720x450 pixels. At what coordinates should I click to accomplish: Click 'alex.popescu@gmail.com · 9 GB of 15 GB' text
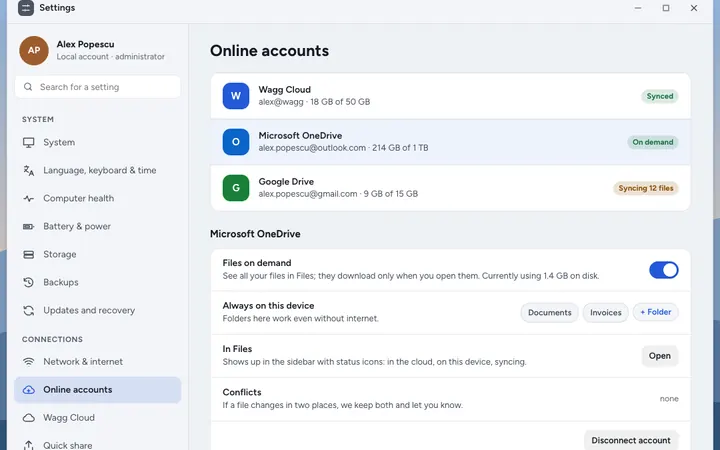pyautogui.click(x=338, y=194)
